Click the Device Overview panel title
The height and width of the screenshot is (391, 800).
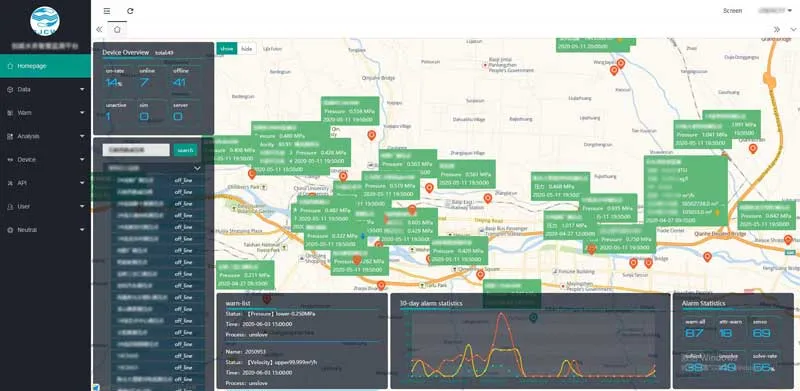[x=126, y=52]
